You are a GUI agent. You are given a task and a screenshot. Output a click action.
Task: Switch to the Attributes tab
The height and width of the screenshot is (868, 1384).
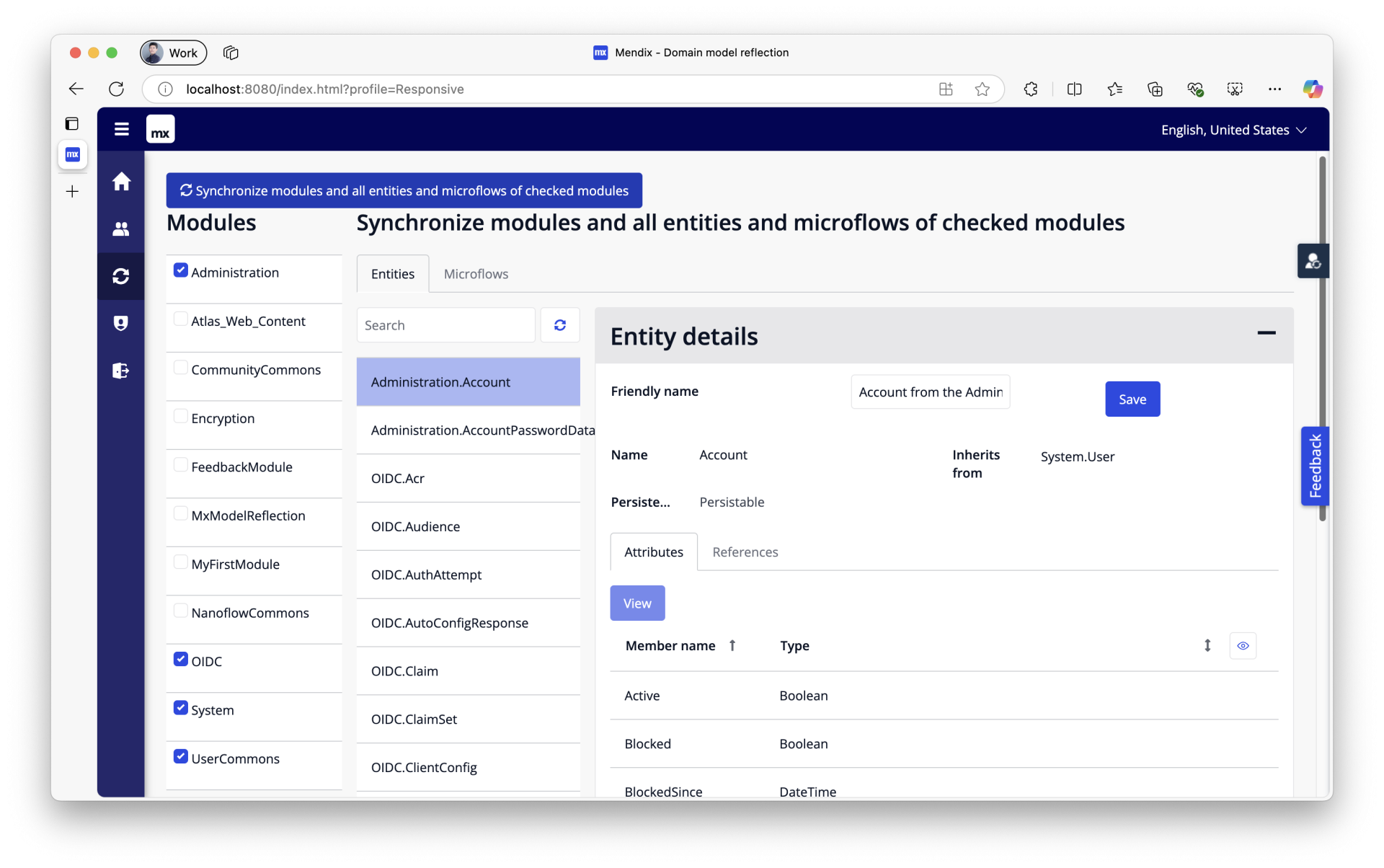coord(654,552)
